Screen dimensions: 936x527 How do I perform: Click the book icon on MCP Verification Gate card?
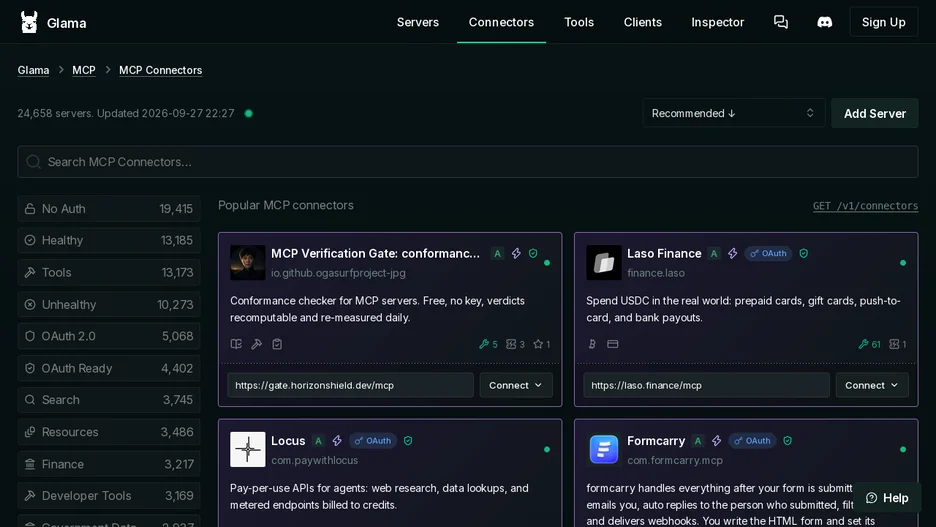(236, 344)
